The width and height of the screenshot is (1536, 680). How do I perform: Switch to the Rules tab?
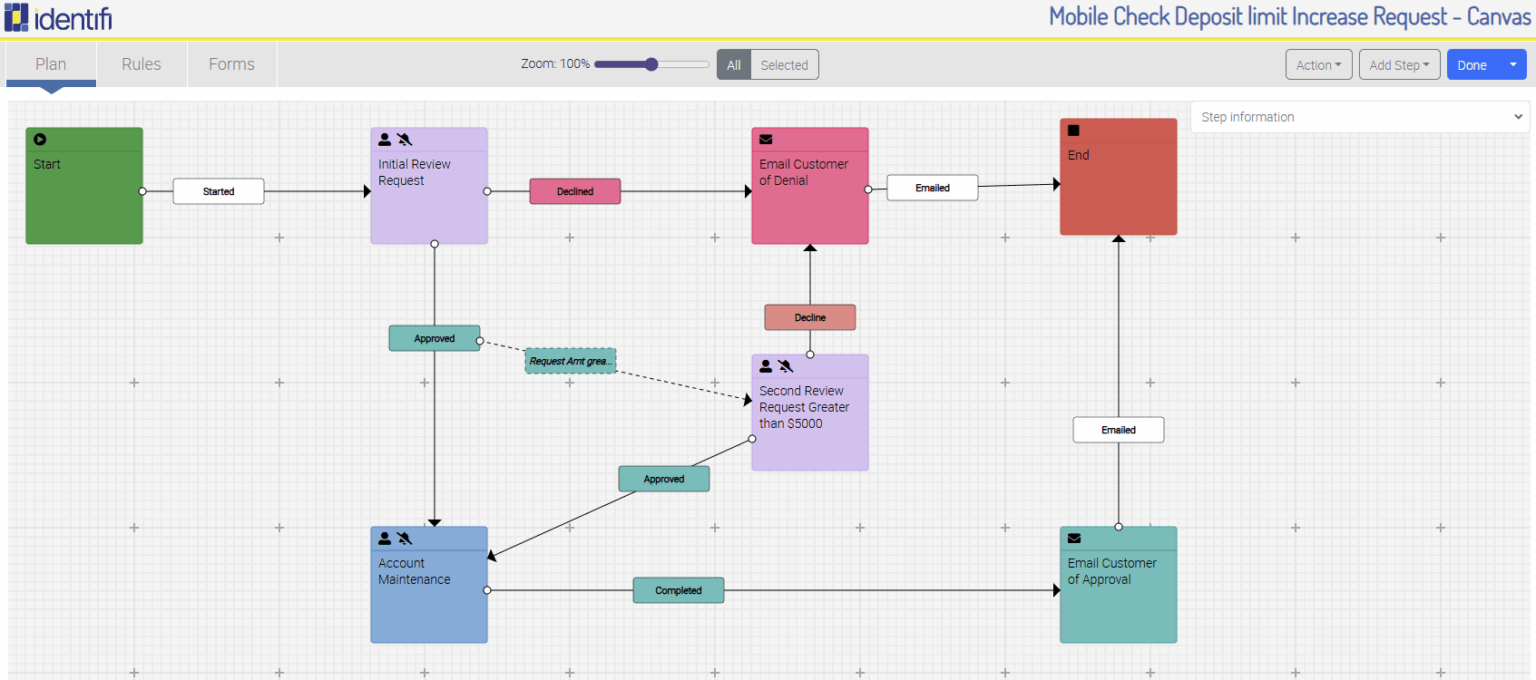[x=141, y=64]
